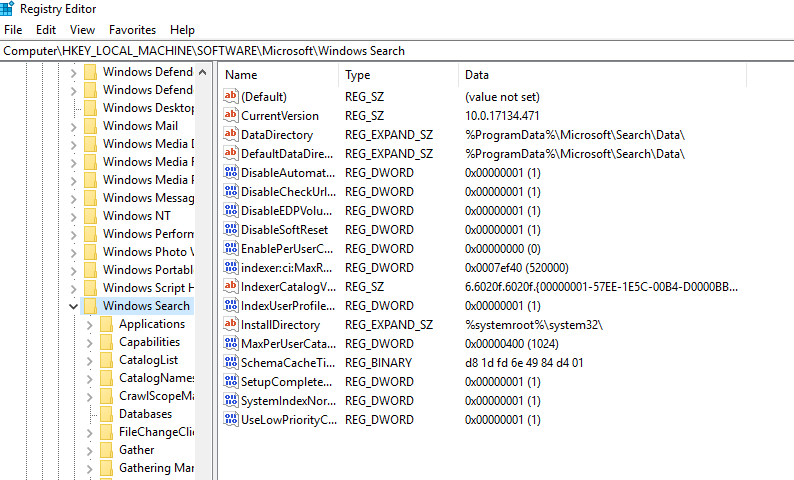This screenshot has width=794, height=480.
Task: Click the DWORD icon beside DisableAutomat...
Action: pos(231,172)
